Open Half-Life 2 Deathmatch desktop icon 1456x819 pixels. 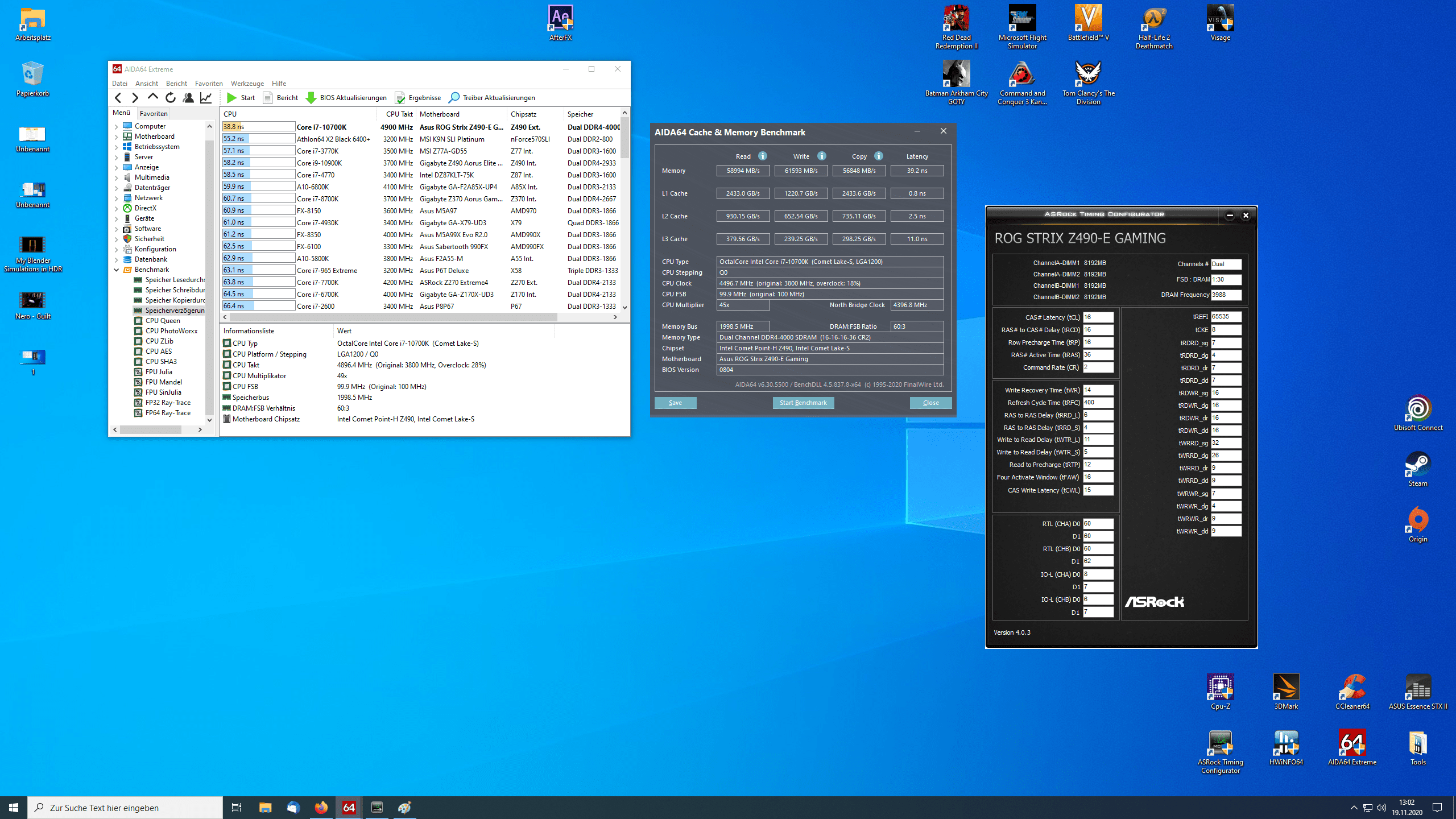pos(1154,27)
